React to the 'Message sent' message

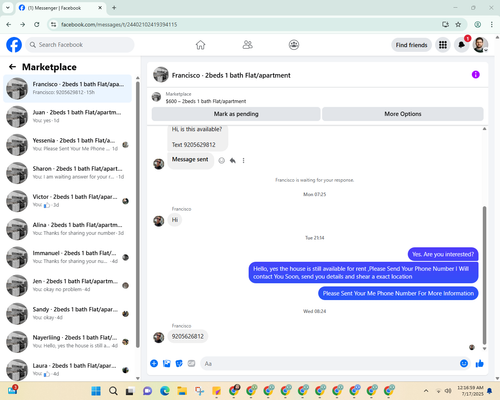coord(221,161)
